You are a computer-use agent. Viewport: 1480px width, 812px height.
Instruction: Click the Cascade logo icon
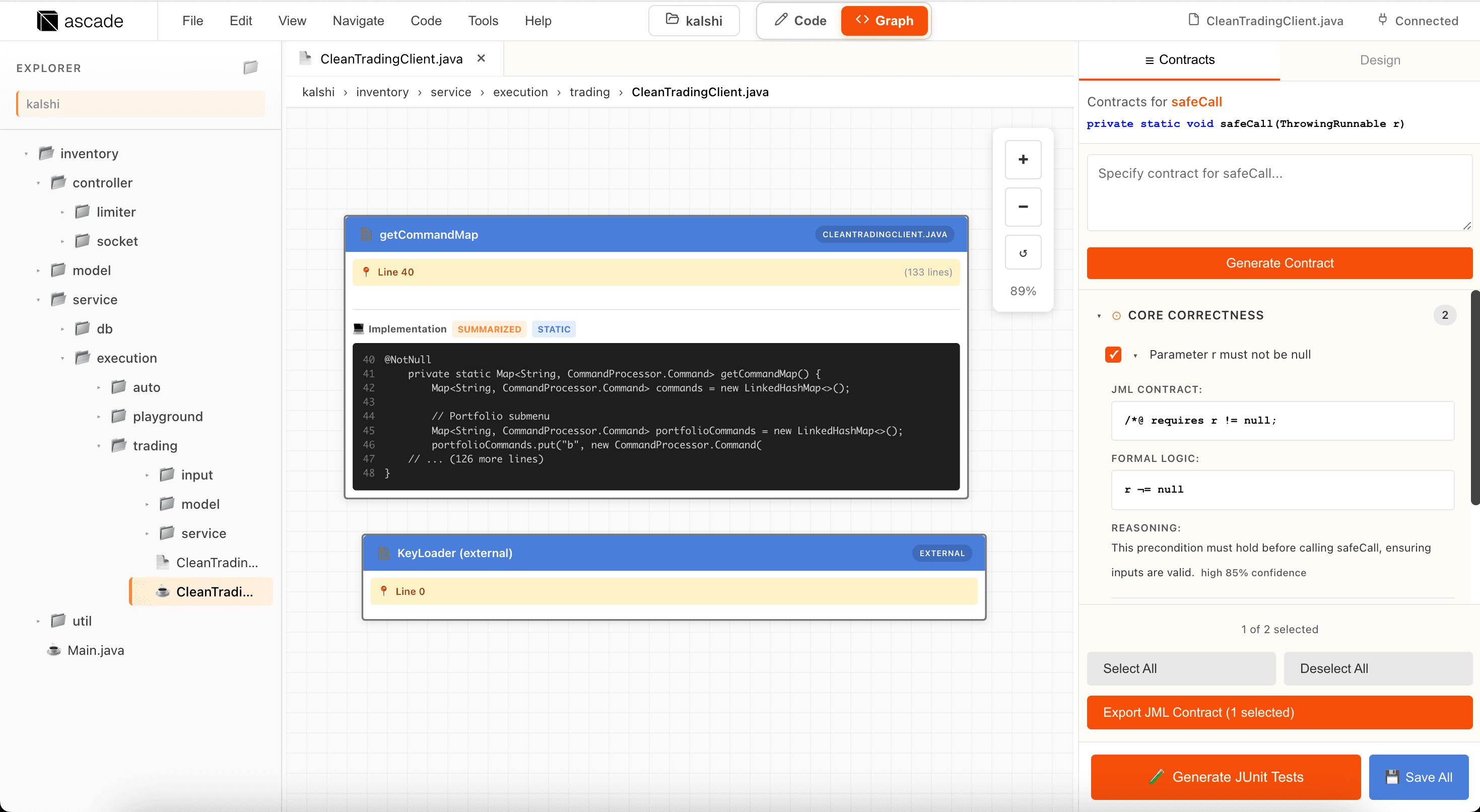coord(47,21)
